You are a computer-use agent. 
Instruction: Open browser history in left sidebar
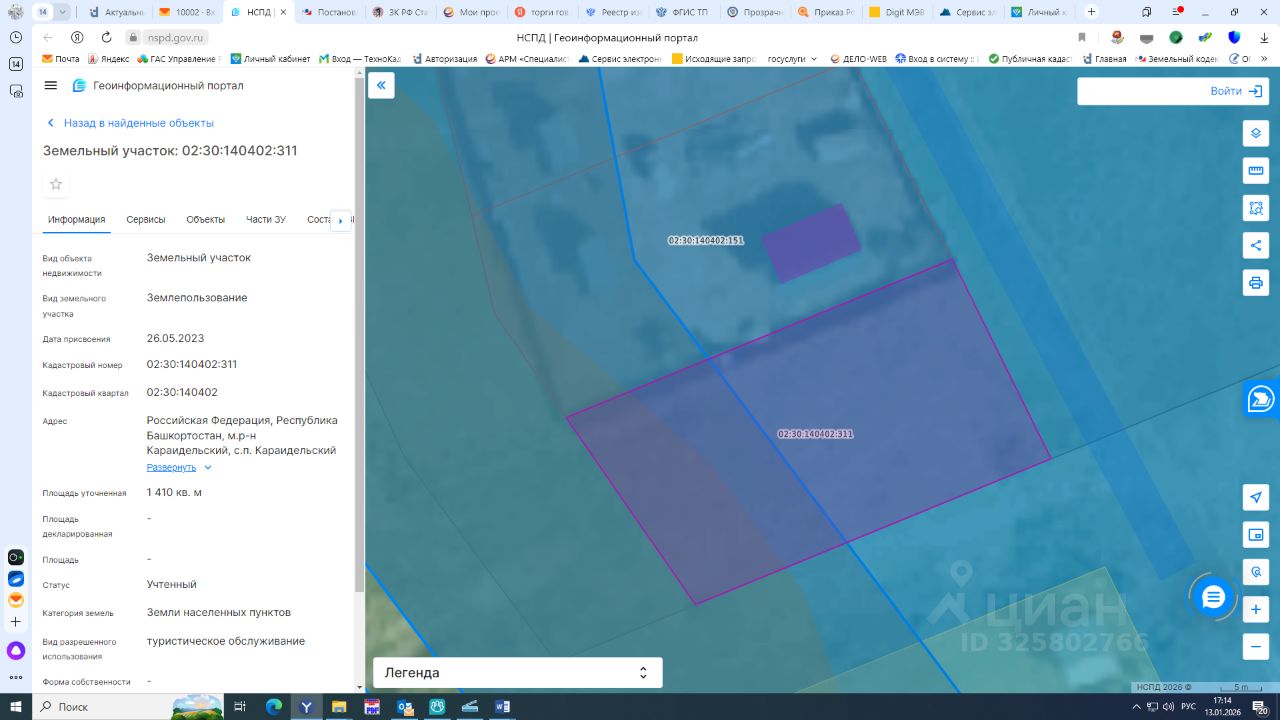[16, 37]
